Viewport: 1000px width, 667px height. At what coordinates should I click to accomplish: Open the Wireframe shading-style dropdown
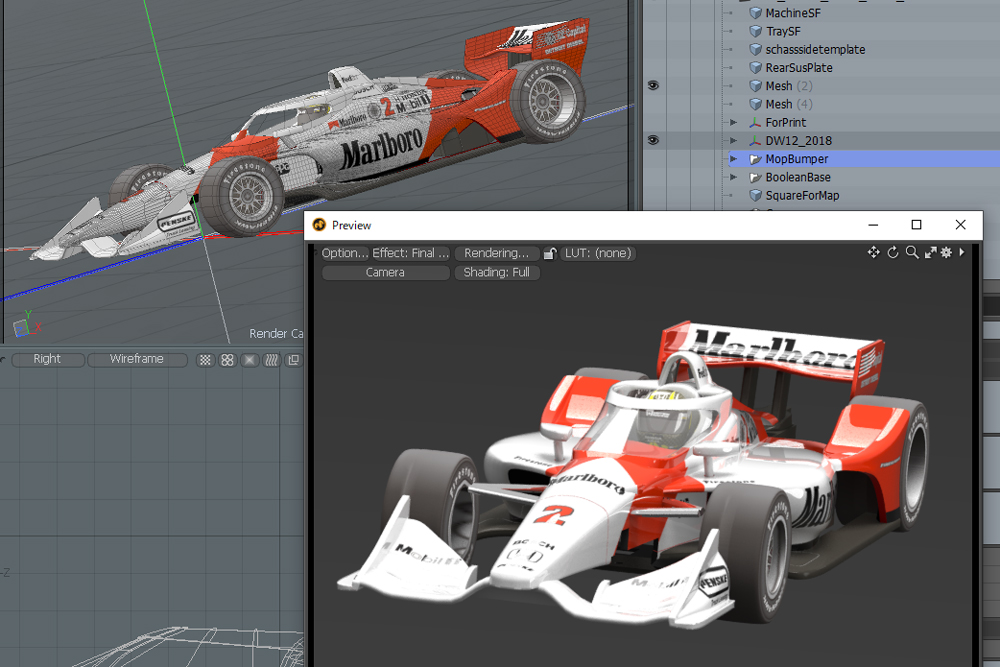[137, 360]
